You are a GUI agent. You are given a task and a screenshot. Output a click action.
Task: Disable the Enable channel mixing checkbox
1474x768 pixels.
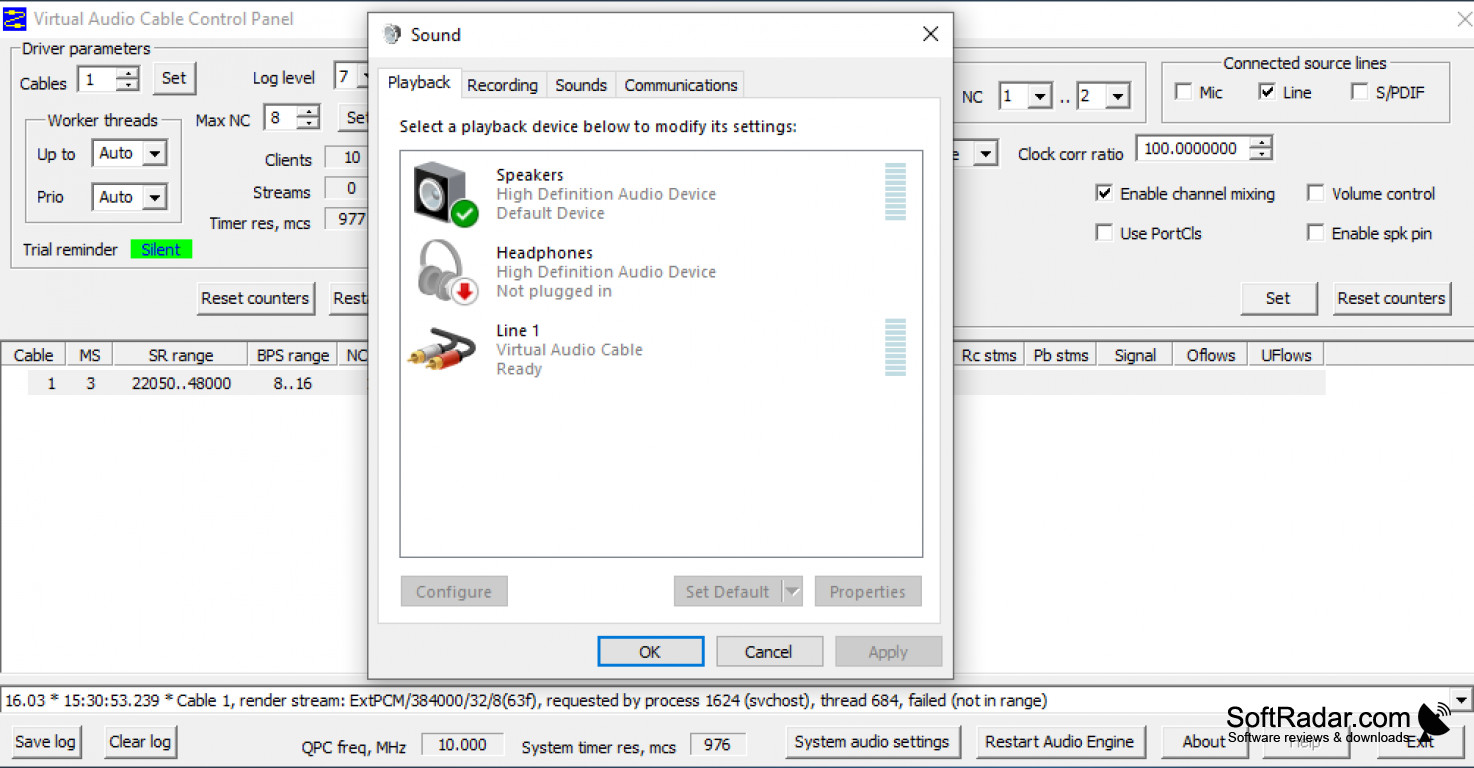click(1104, 193)
